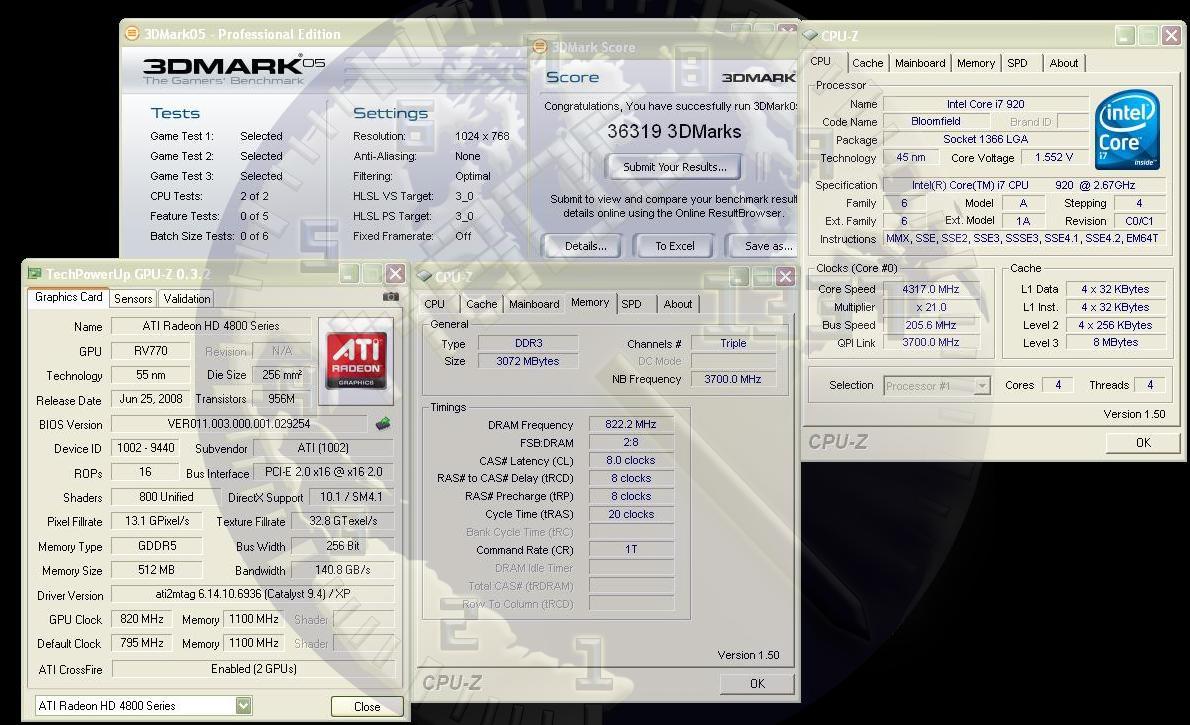The width and height of the screenshot is (1190, 725).
Task: Click the GPU-Z screenshot camera icon
Action: (x=391, y=297)
